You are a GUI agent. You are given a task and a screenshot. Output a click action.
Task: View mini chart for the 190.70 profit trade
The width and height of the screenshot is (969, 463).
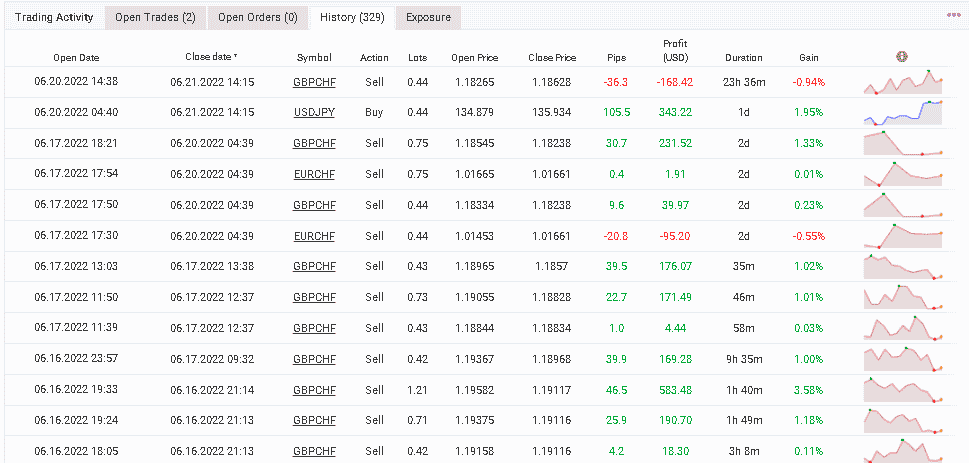903,420
